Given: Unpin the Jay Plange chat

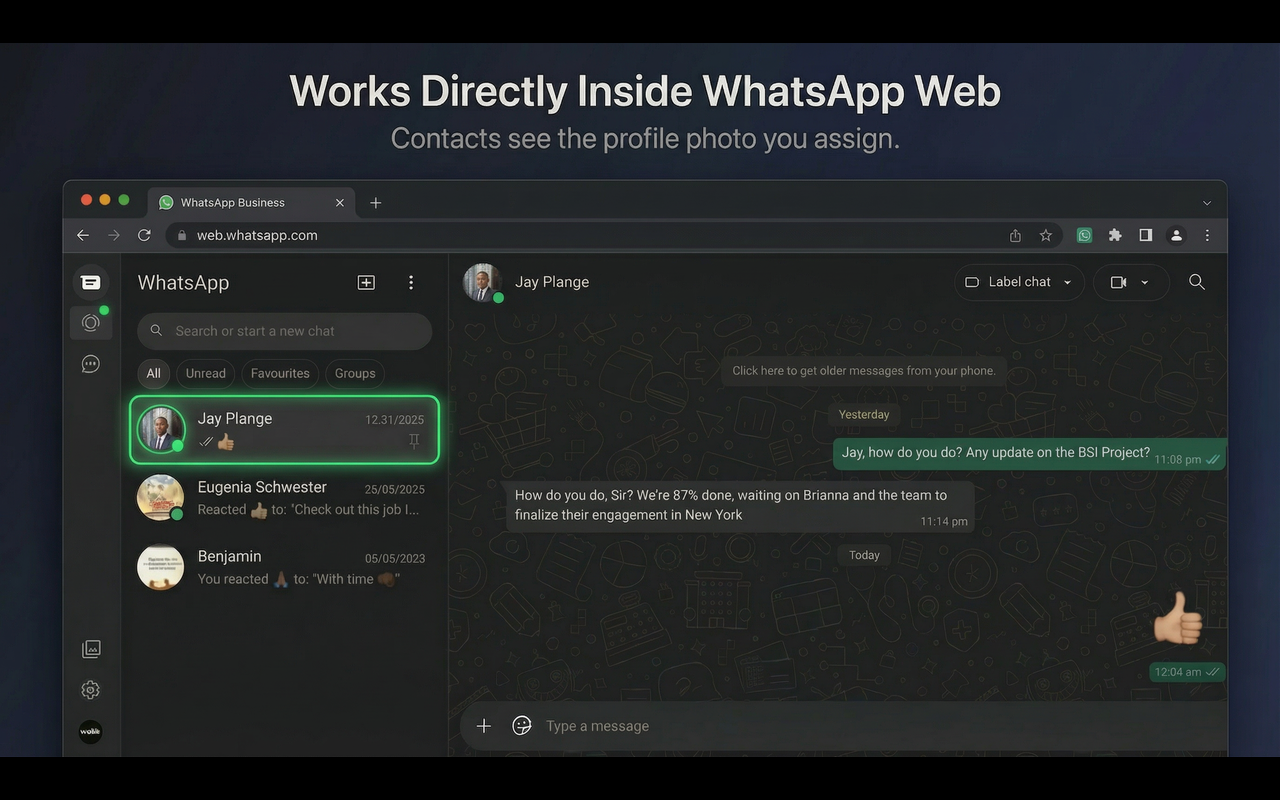Looking at the screenshot, I should [x=413, y=441].
